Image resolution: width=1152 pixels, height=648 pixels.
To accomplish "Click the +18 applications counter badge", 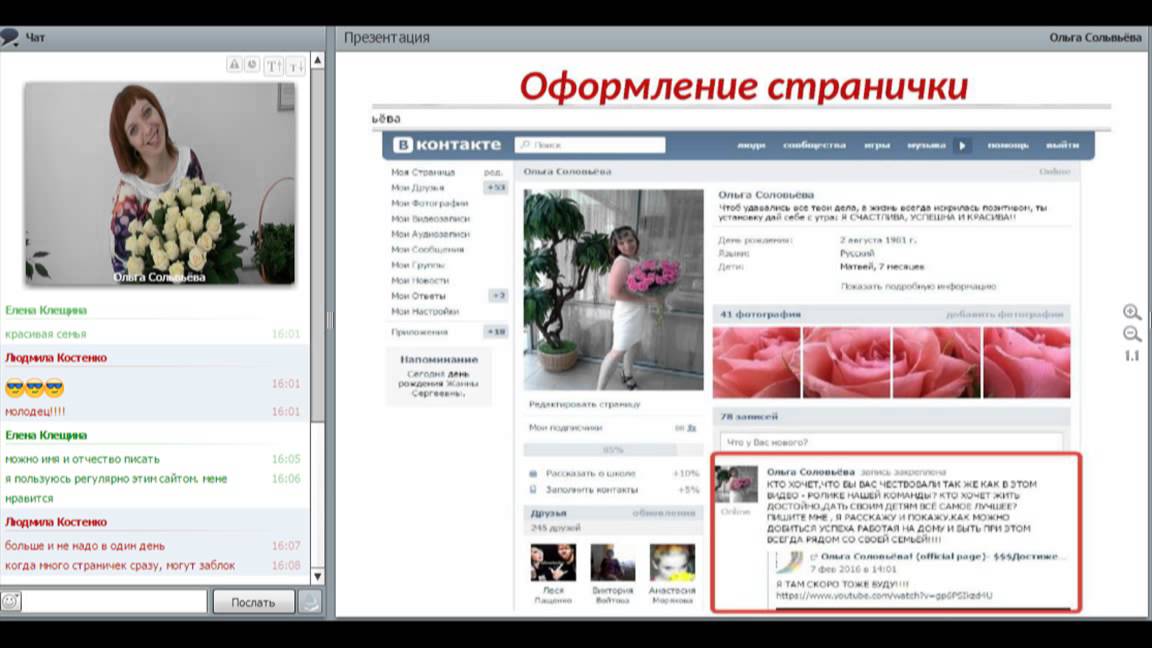I will point(496,332).
